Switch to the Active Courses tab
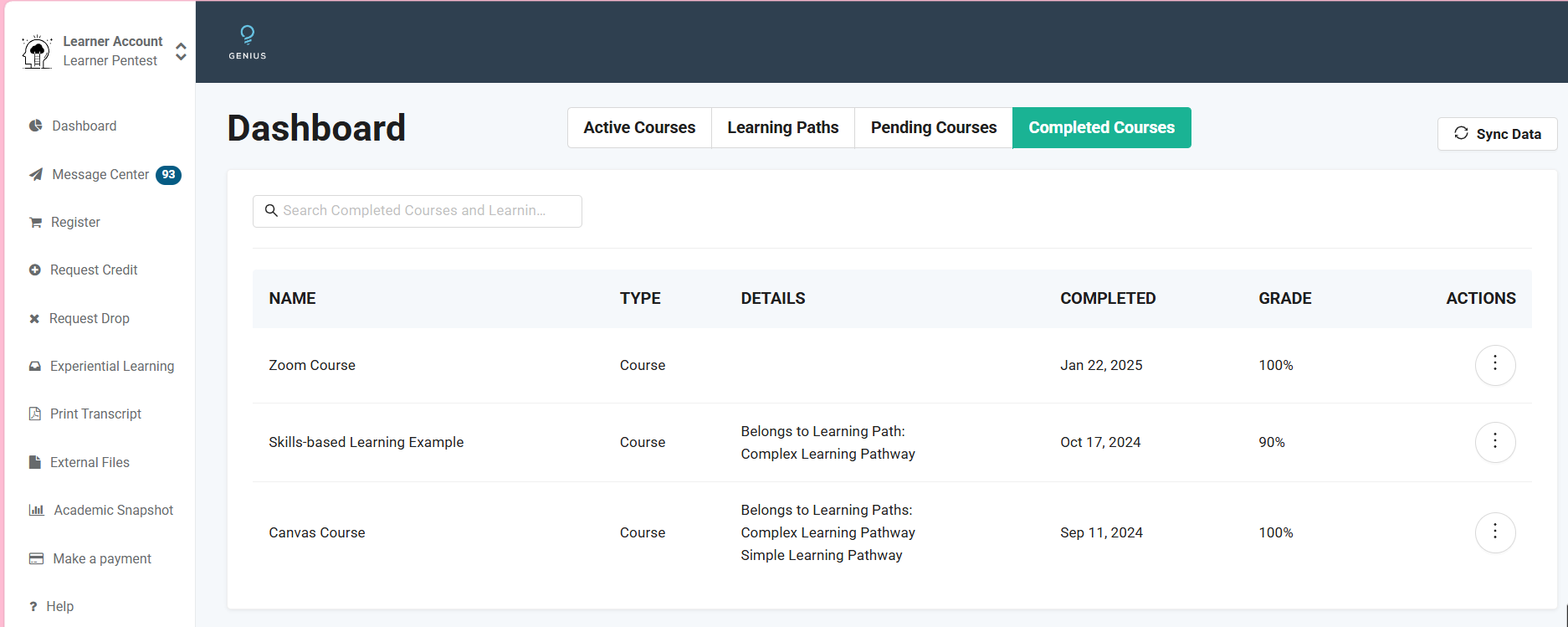Screen dimensions: 1568x627 [x=639, y=128]
